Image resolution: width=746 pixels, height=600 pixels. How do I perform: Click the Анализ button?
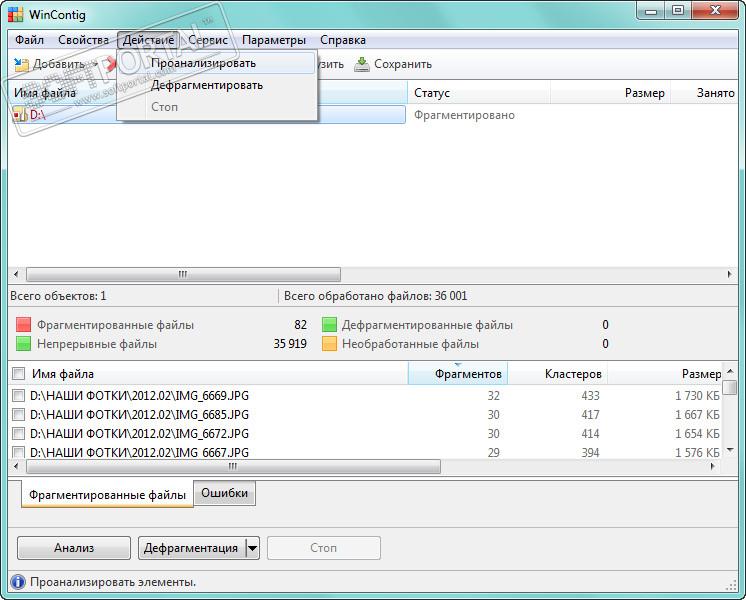click(x=74, y=548)
